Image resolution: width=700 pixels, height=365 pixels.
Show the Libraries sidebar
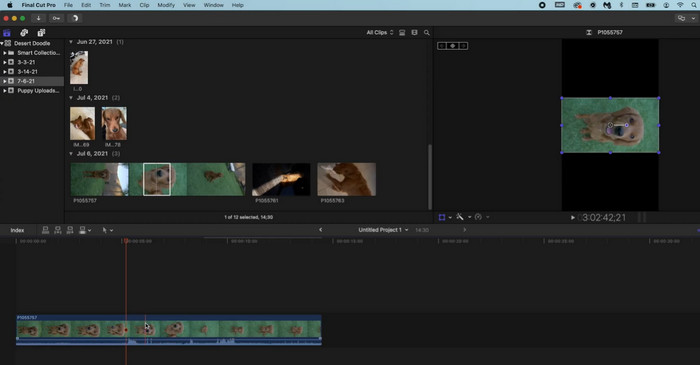(7, 33)
